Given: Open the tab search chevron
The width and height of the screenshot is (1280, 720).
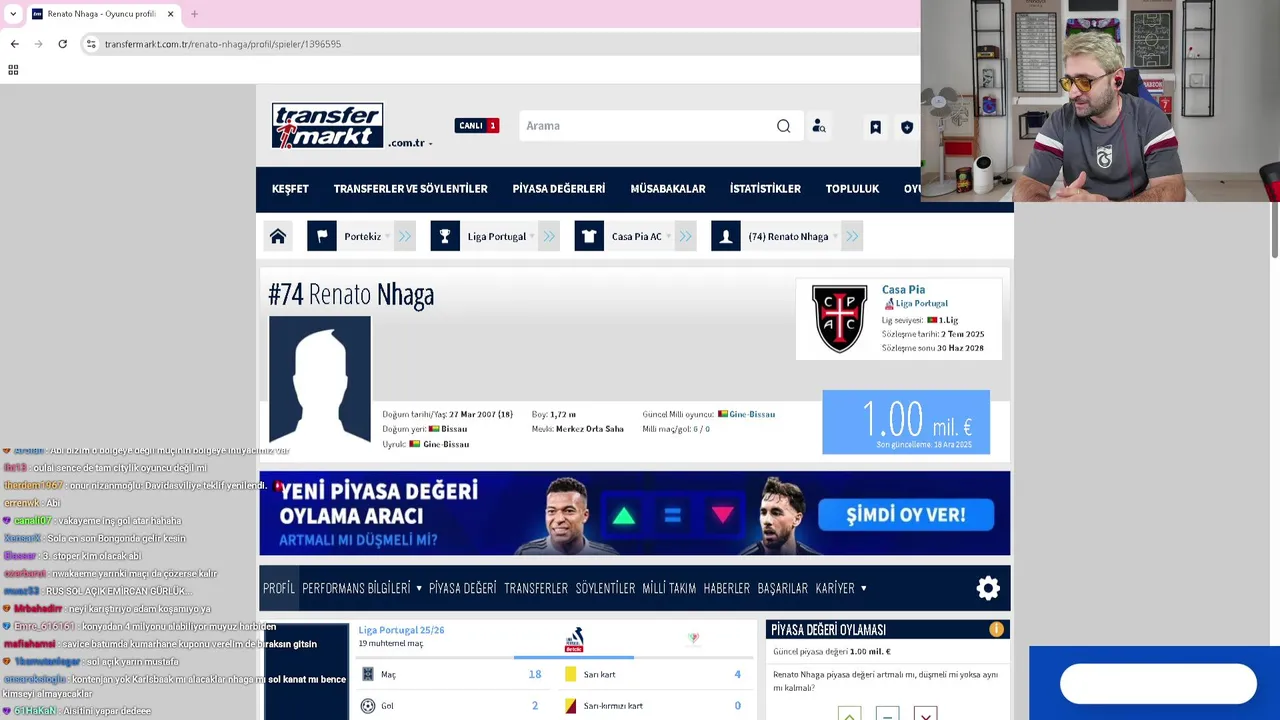Looking at the screenshot, I should click(13, 14).
